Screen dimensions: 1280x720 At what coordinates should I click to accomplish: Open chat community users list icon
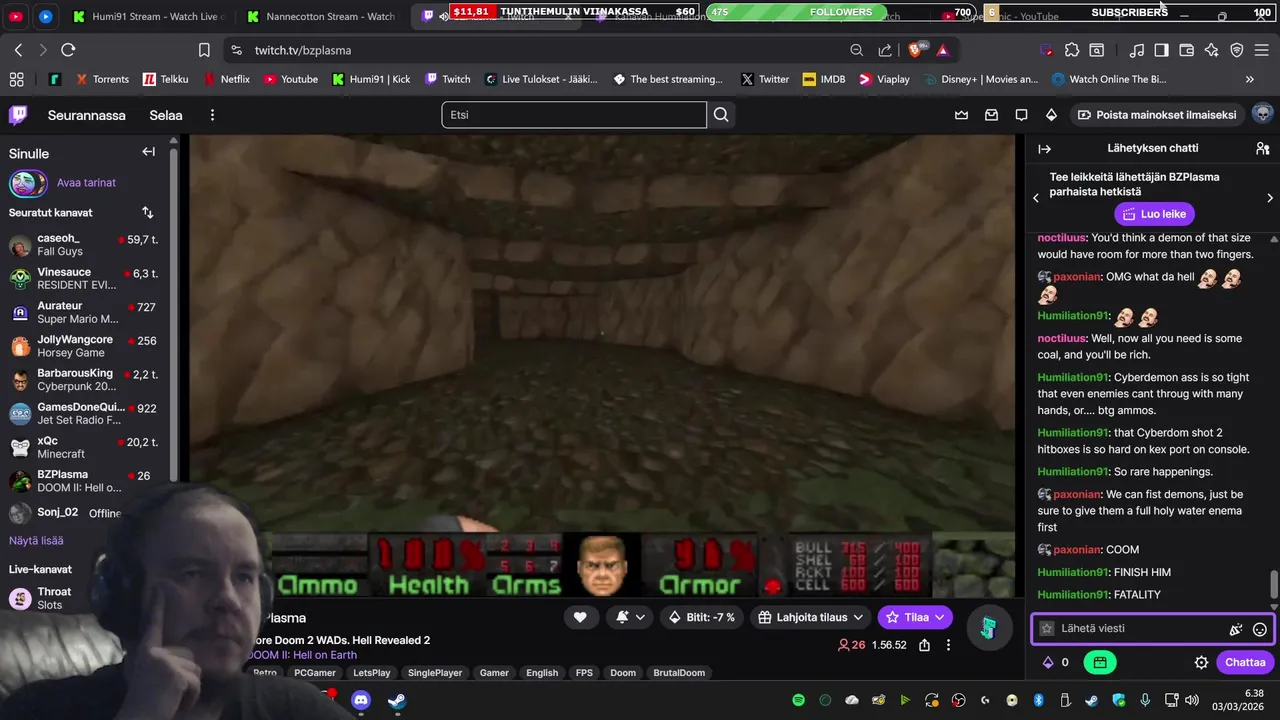(1262, 148)
